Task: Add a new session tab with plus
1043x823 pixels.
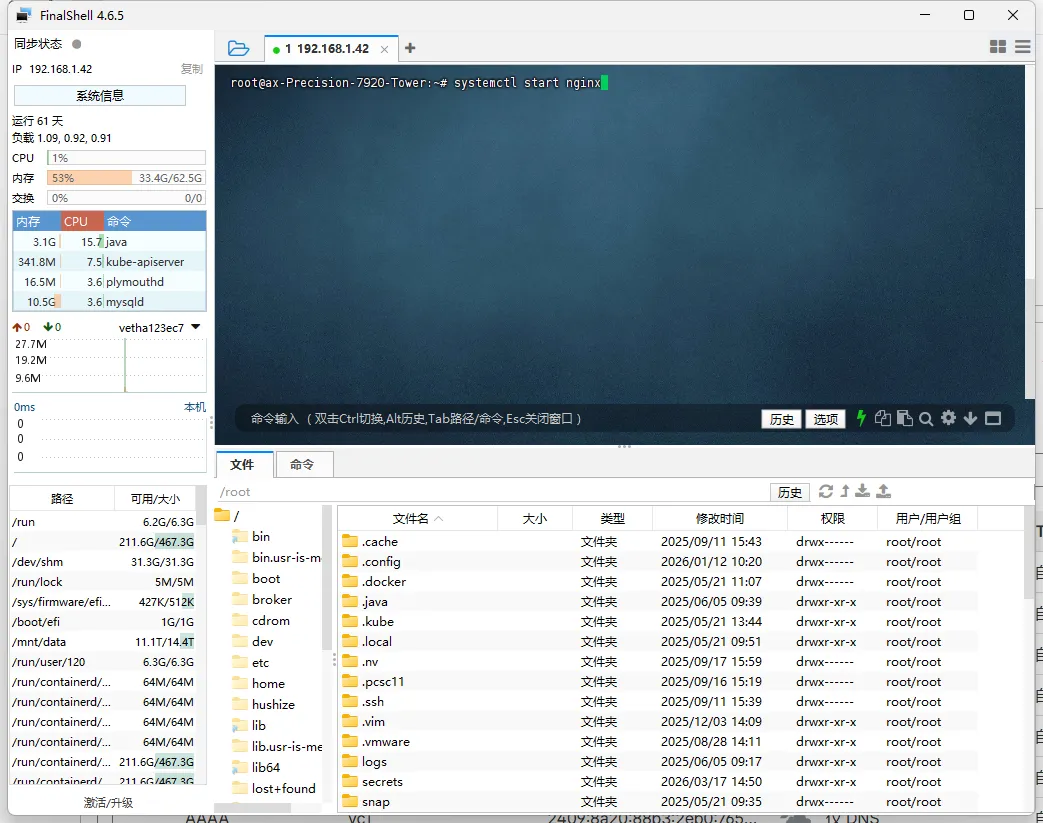Action: (410, 48)
